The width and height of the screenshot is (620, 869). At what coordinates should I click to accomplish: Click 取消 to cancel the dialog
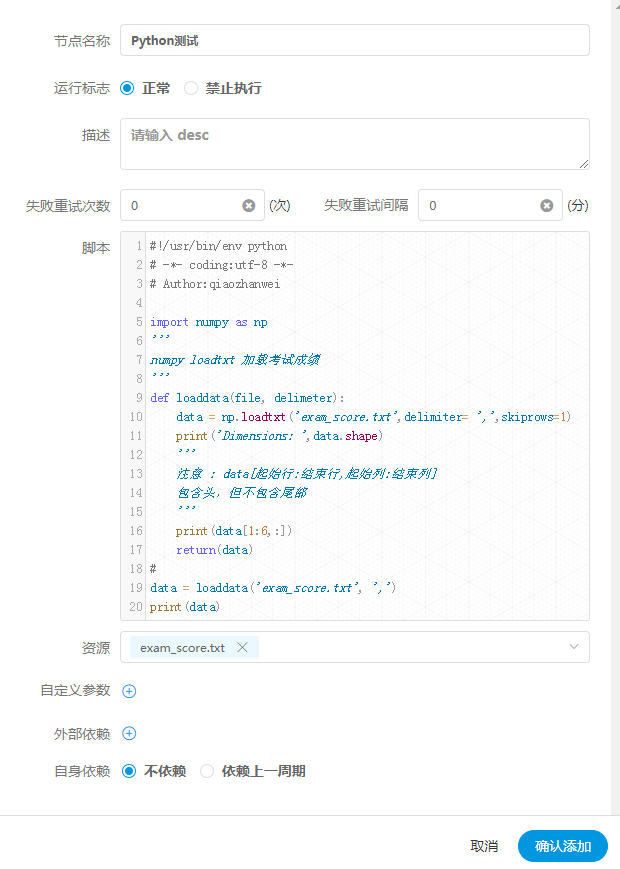point(484,846)
